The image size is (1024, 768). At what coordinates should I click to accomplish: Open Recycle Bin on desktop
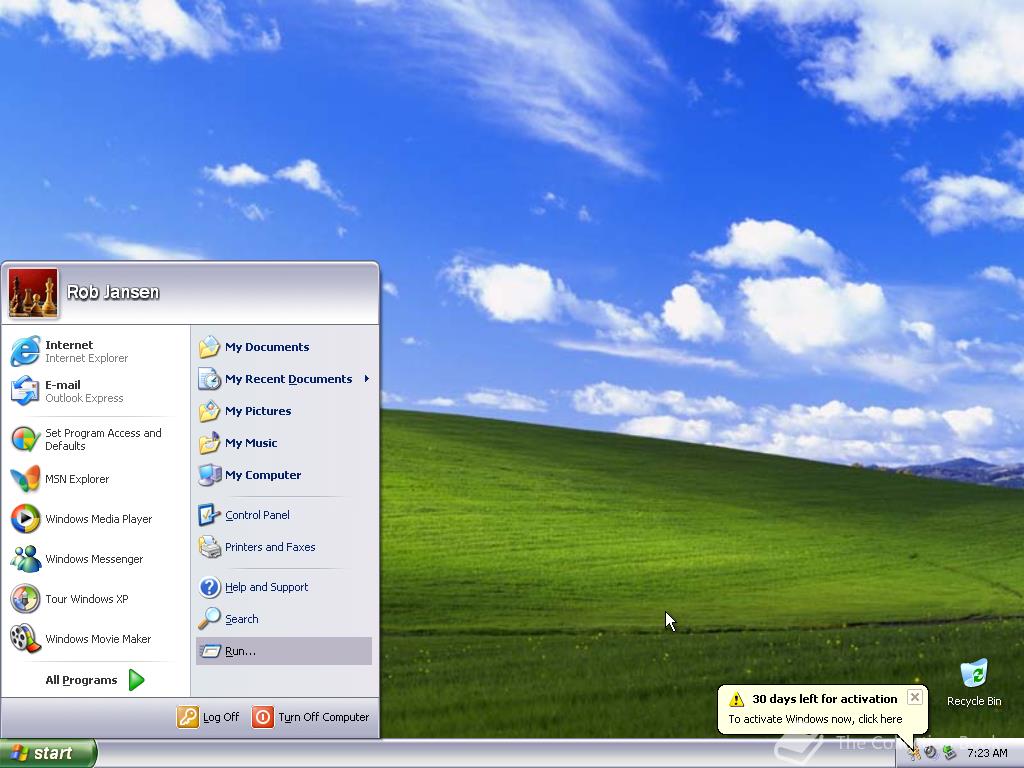(974, 674)
